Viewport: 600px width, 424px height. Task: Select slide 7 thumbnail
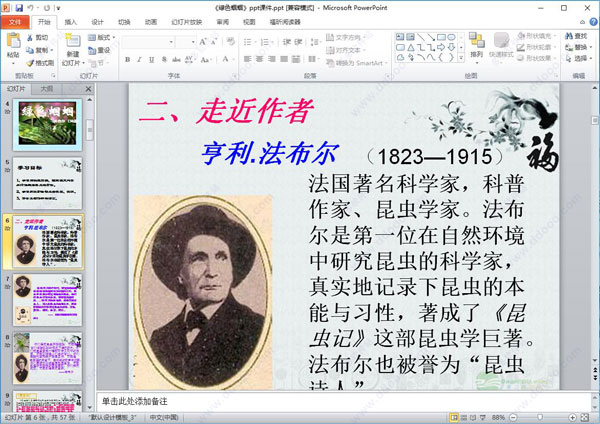47,299
